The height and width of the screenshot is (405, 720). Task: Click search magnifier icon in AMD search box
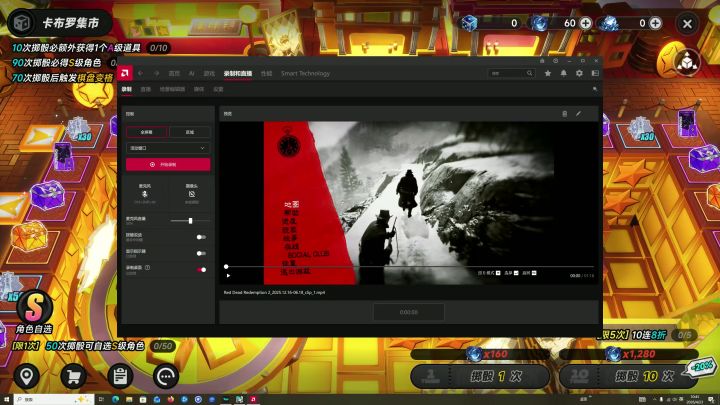click(529, 73)
